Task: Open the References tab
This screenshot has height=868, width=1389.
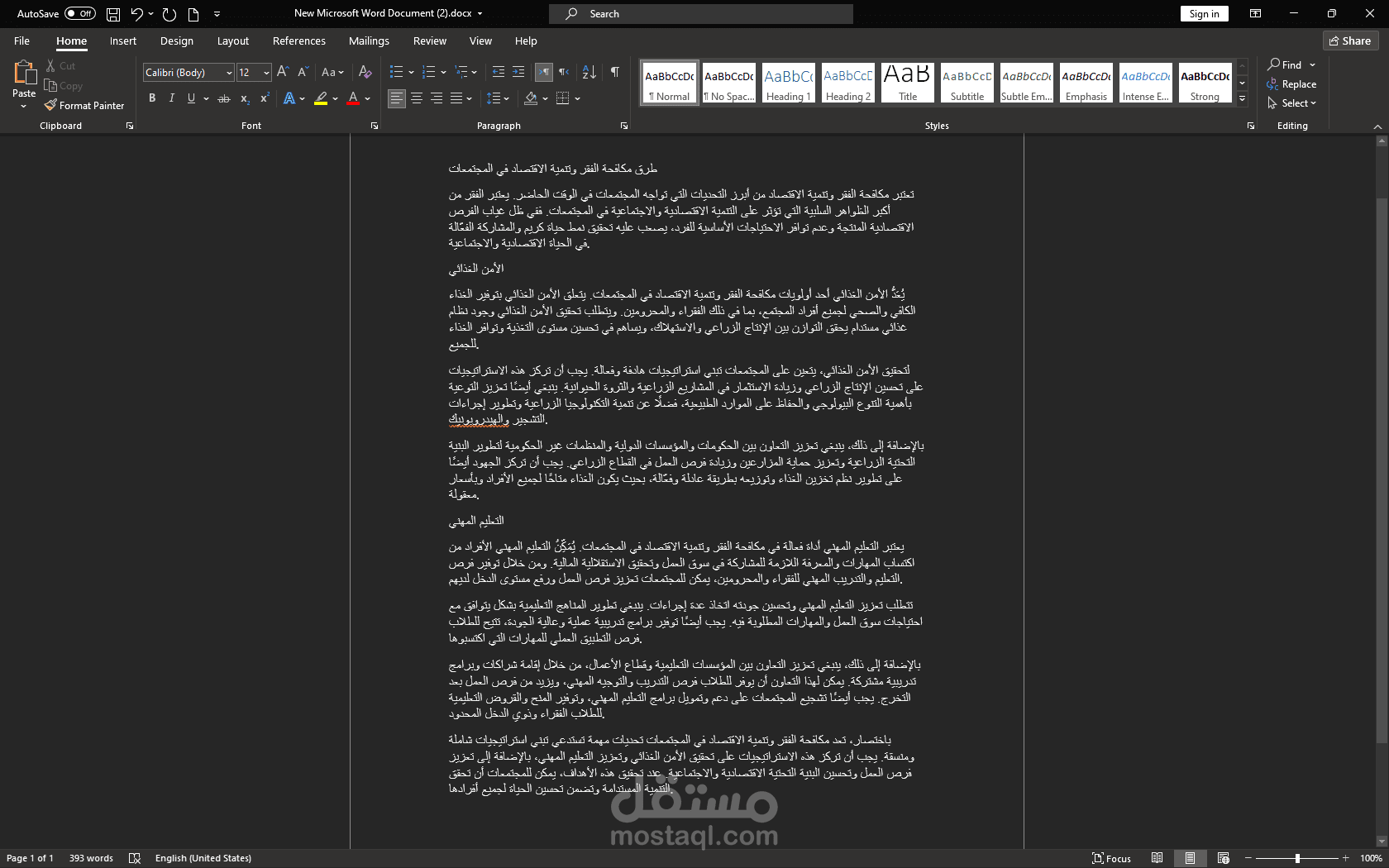Action: pos(299,41)
